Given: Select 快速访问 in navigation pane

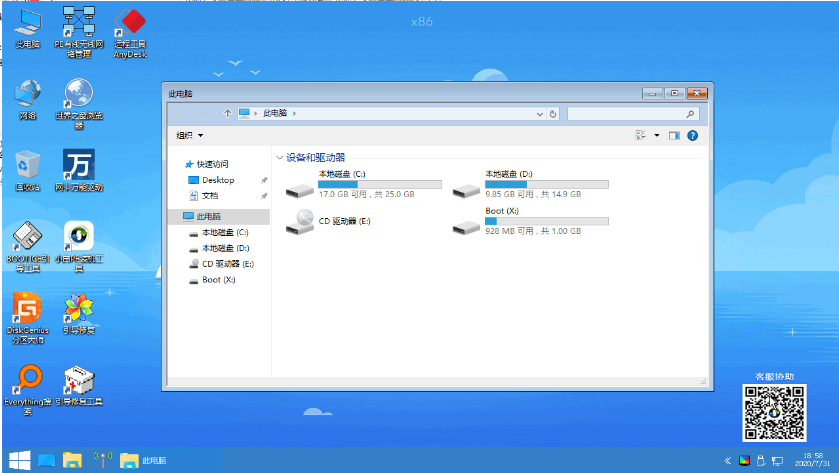Looking at the screenshot, I should pos(207,164).
